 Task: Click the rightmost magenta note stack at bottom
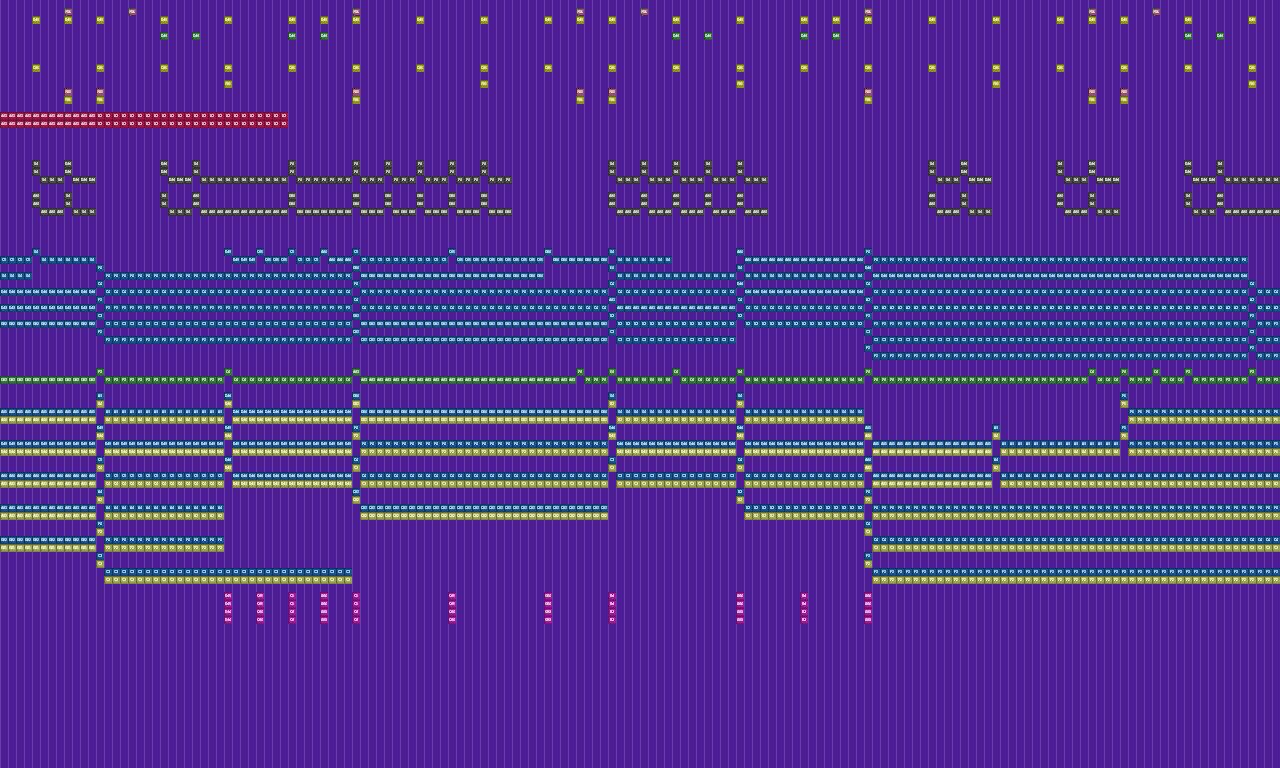click(868, 607)
